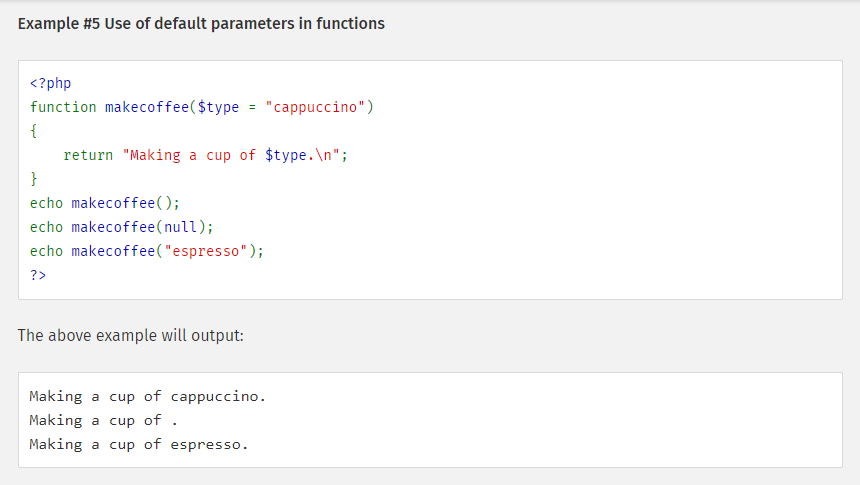Click the opening curly brace line
This screenshot has height=485, width=860.
pos(34,131)
